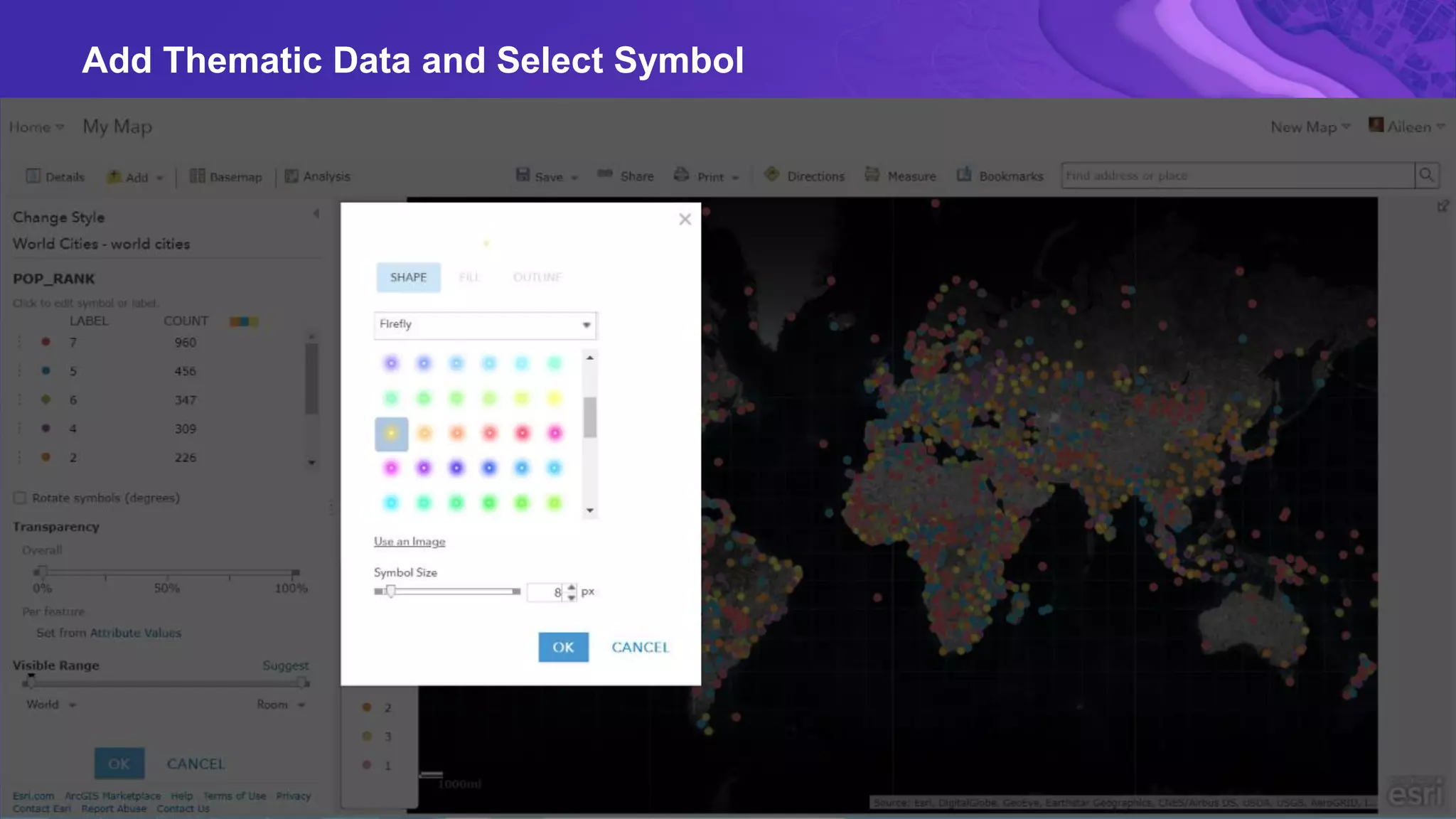Select the pale yellow symbol ending second row
1456x819 pixels.
tap(555, 398)
